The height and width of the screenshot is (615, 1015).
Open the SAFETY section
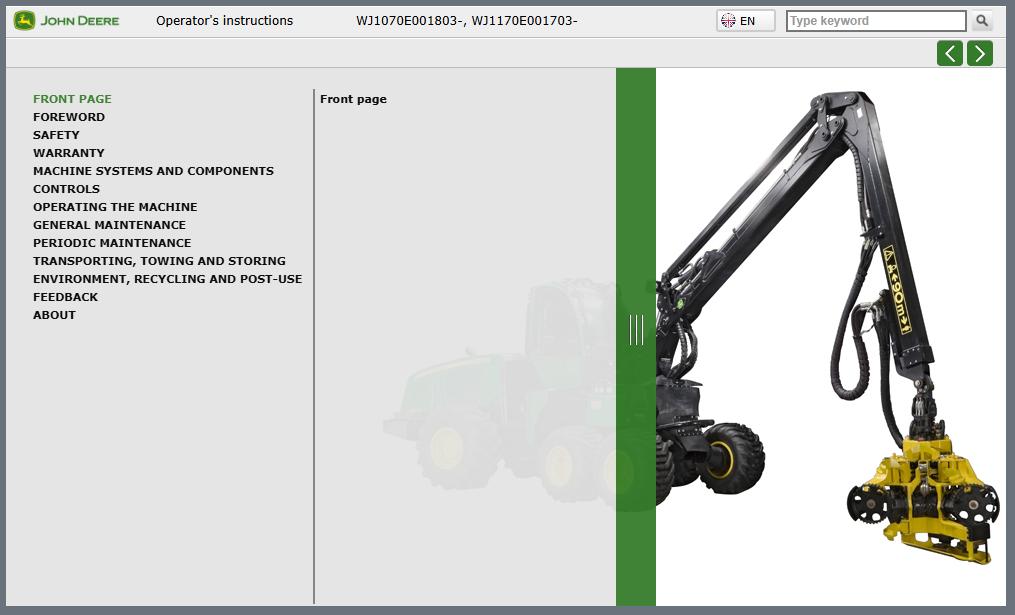point(56,135)
